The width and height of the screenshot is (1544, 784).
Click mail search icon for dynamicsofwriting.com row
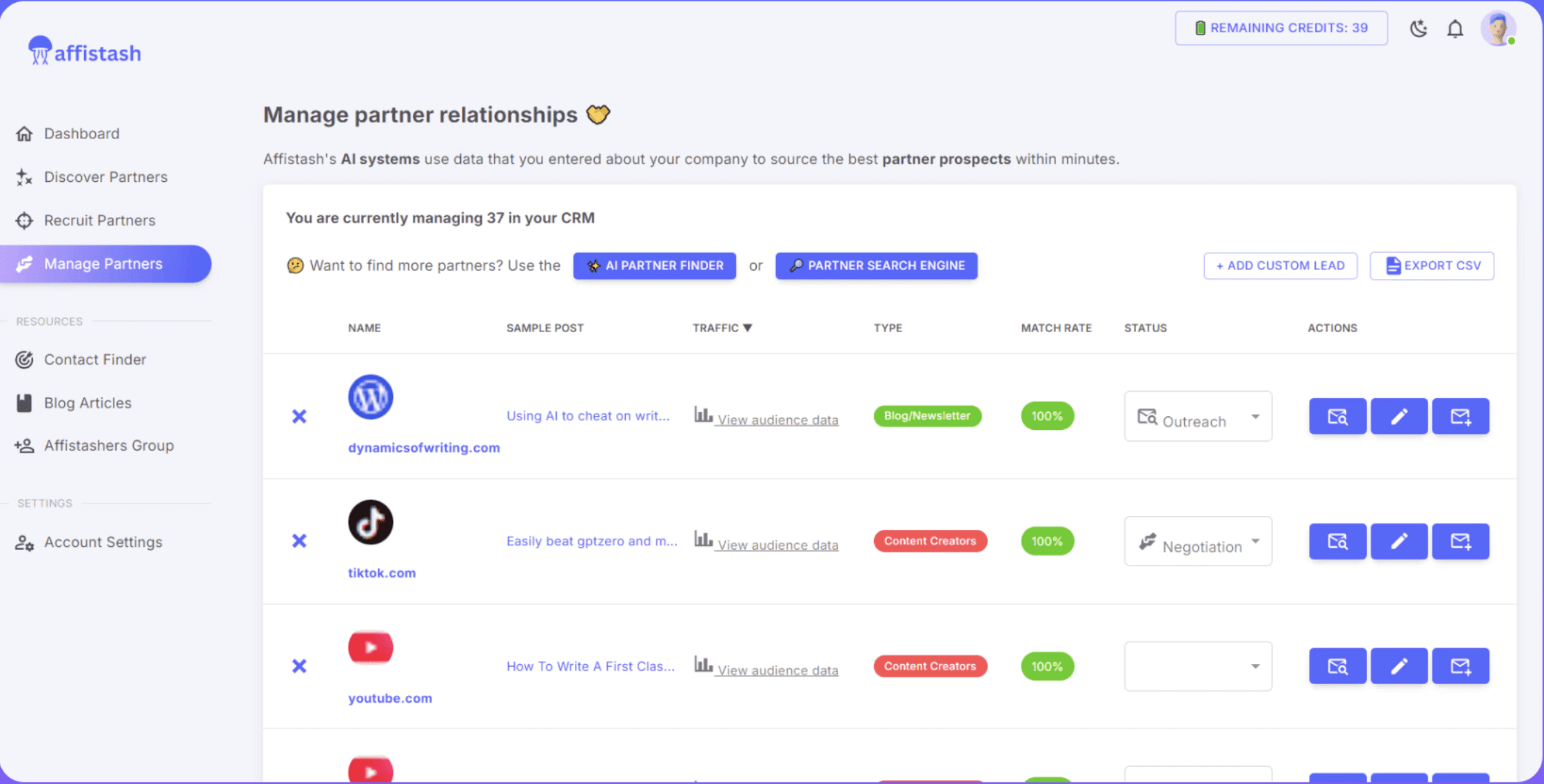(1337, 416)
